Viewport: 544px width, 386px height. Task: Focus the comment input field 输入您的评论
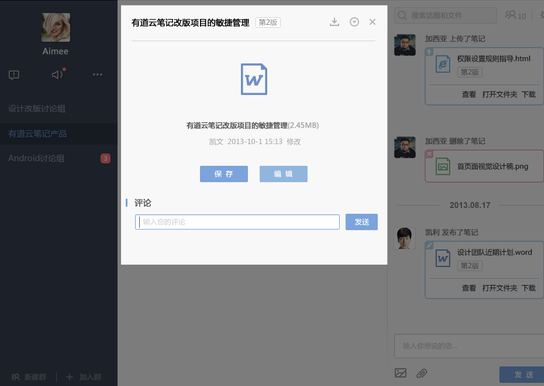click(x=237, y=222)
